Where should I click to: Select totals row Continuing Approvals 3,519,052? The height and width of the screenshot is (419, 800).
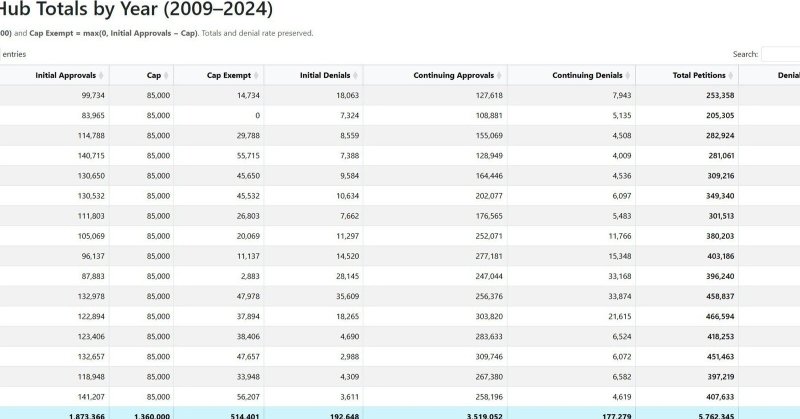click(484, 415)
